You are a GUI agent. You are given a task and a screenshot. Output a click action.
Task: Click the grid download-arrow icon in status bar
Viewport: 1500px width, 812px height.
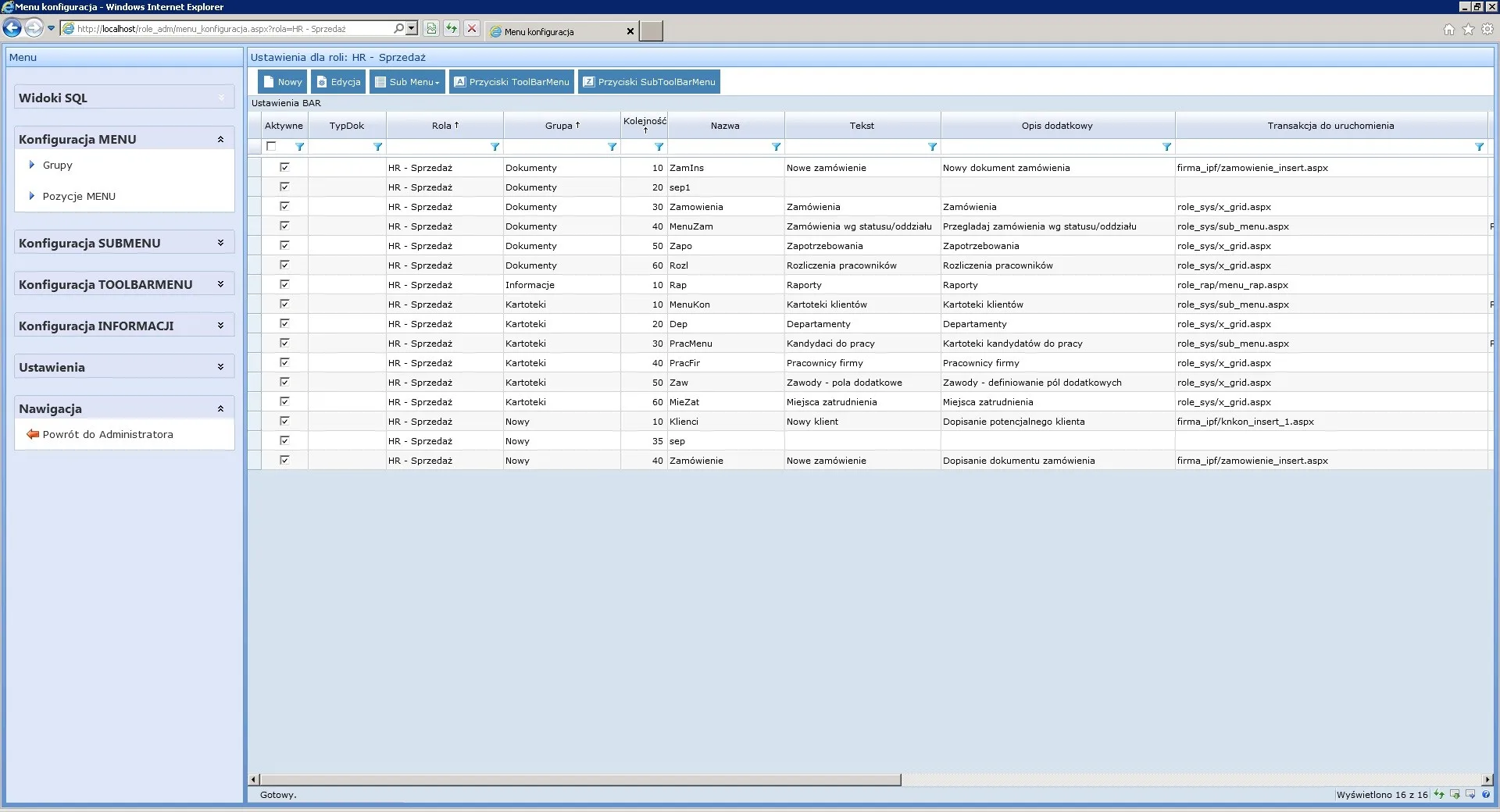pyautogui.click(x=1455, y=795)
